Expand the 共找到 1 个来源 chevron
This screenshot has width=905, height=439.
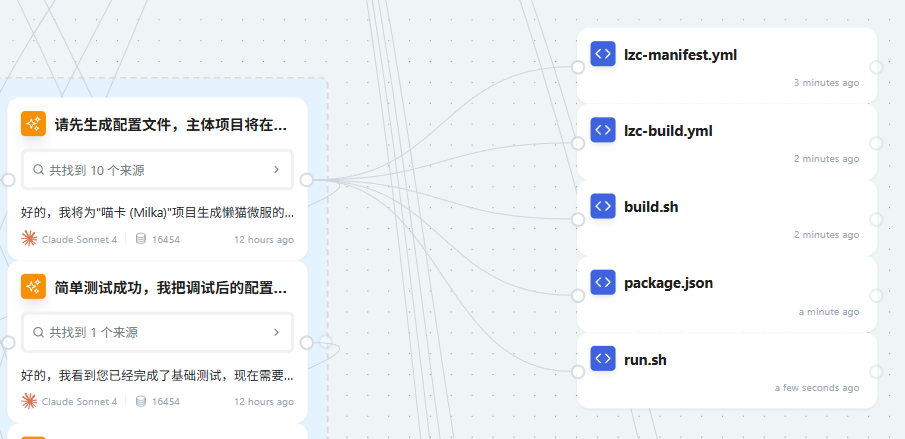tap(276, 332)
